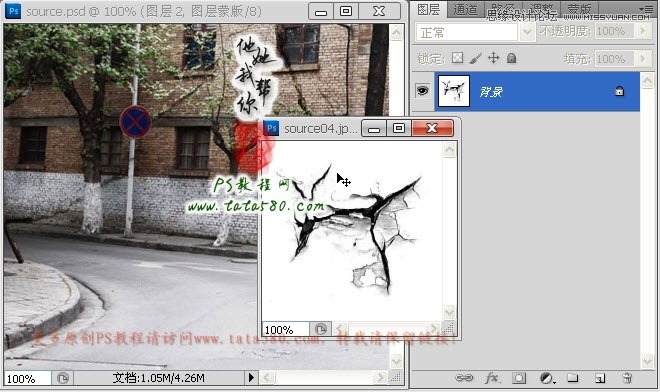
Task: Maximize the source04.jpg window
Action: coord(399,128)
